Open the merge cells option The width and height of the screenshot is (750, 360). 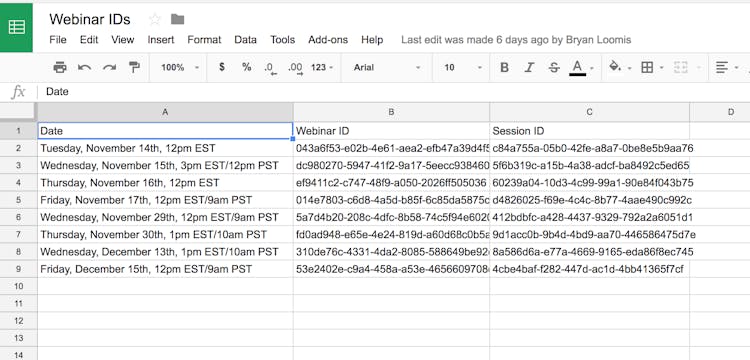click(680, 67)
